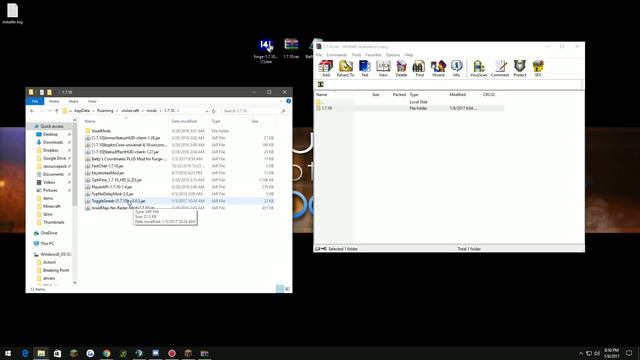Open the Options menu in WinRAR
This screenshot has width=640, height=360.
pos(393,55)
